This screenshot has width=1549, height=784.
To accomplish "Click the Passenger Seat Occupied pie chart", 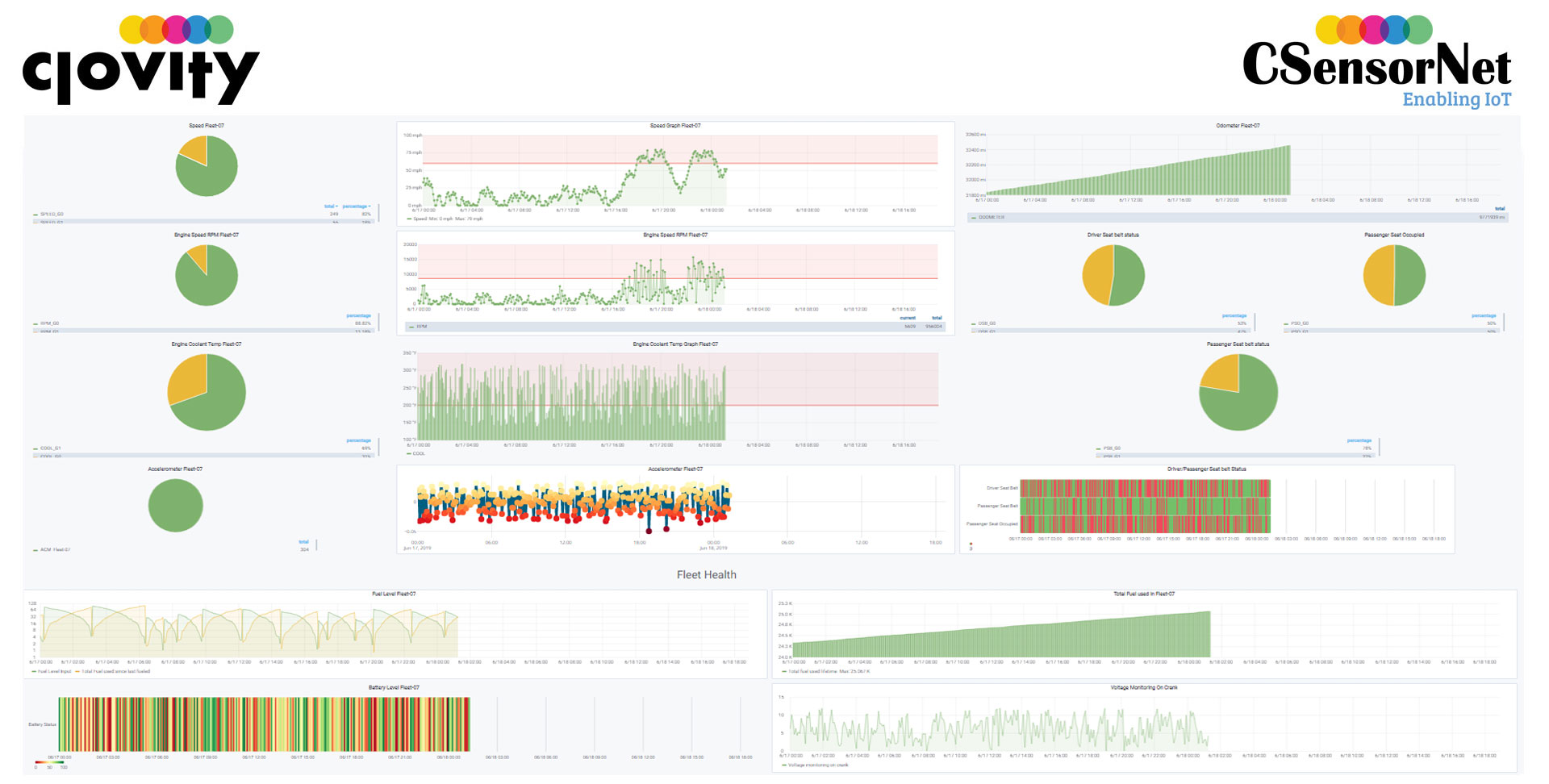I will click(x=1394, y=275).
